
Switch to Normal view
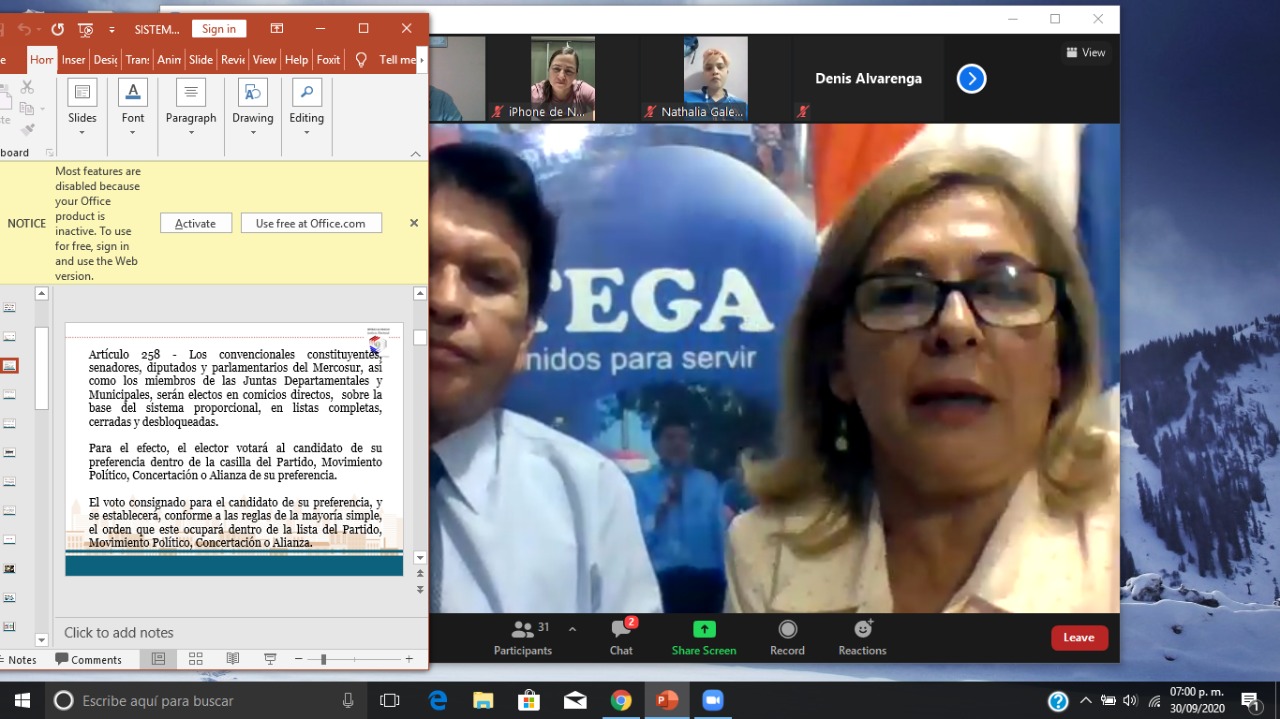point(158,659)
